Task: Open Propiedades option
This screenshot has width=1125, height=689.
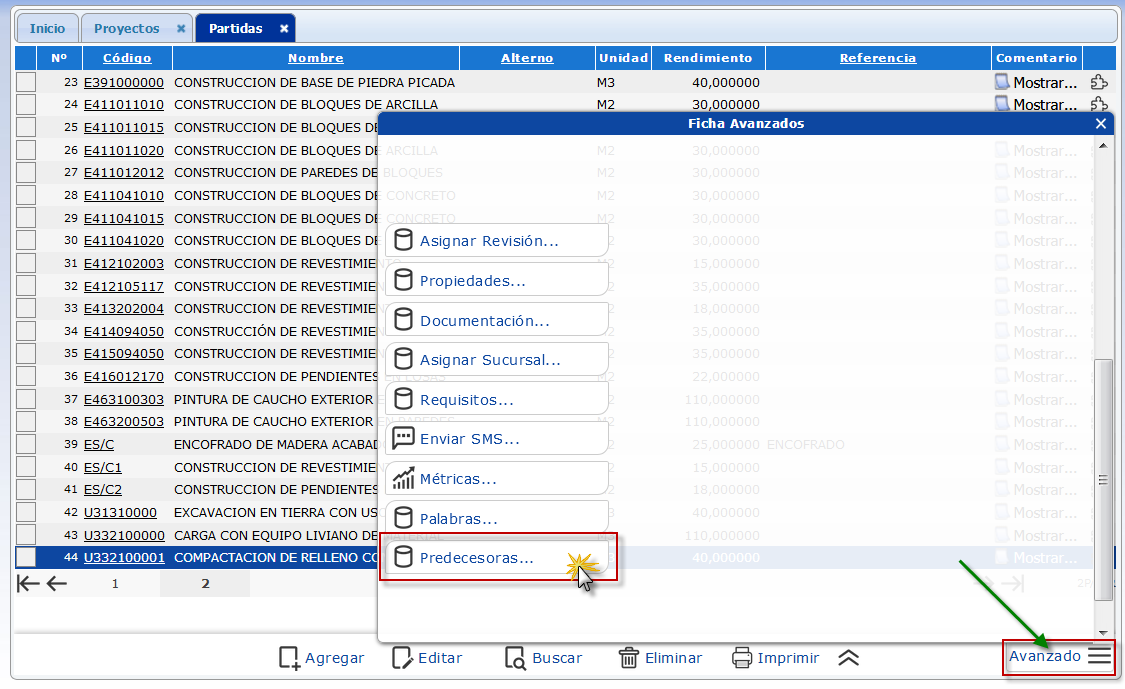Action: [496, 281]
